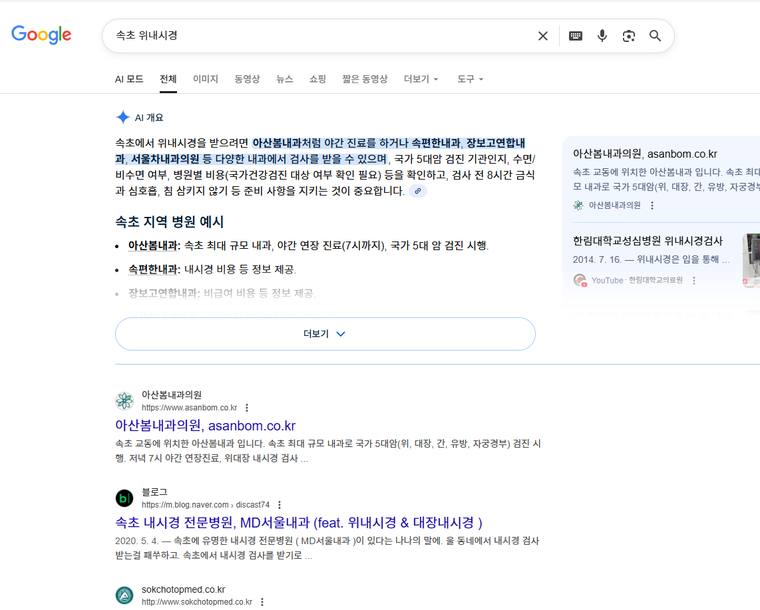760x610 pixels.
Task: Click 아산봄내과 bullet hospital name
Action: point(154,246)
